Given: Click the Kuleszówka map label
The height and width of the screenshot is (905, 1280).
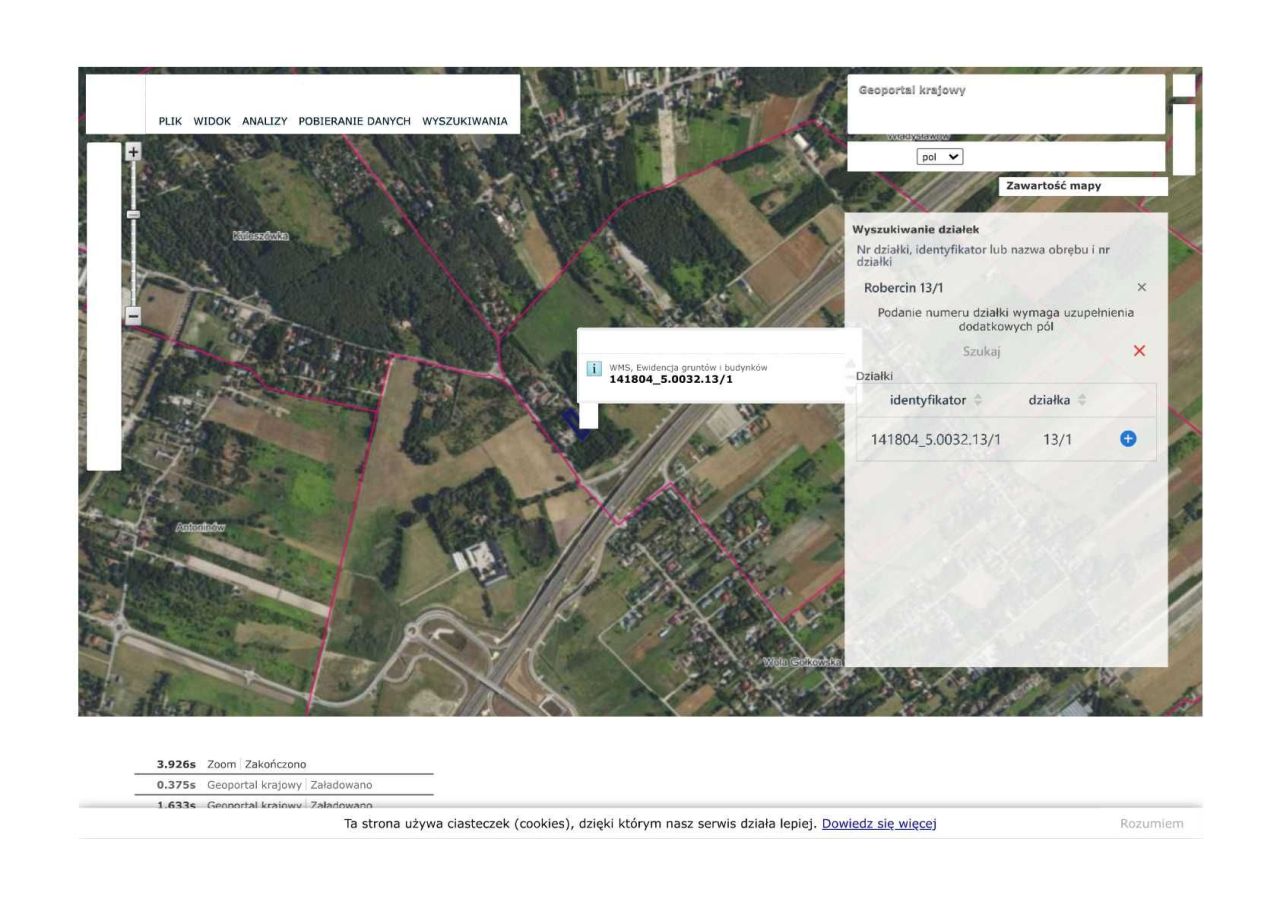Looking at the screenshot, I should pos(260,236).
